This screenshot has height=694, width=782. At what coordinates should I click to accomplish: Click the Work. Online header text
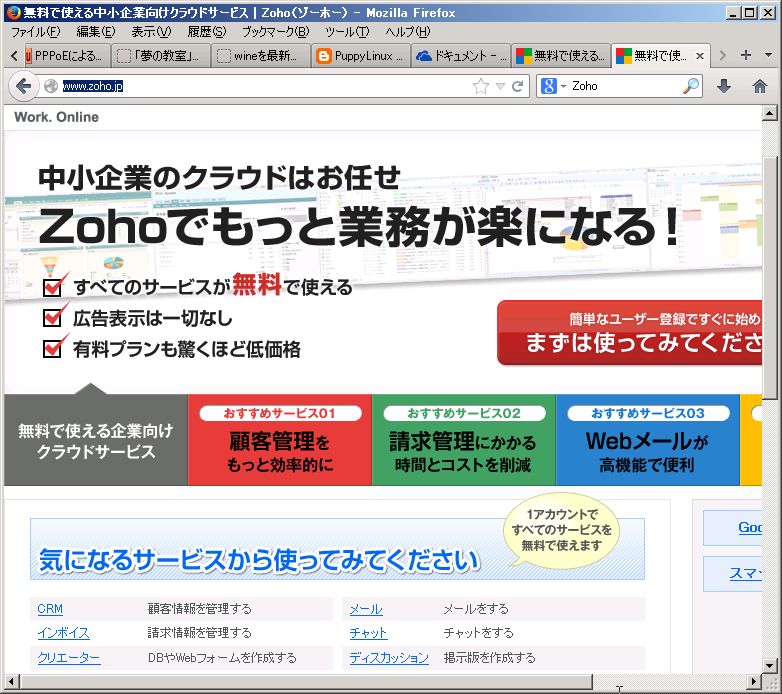56,117
